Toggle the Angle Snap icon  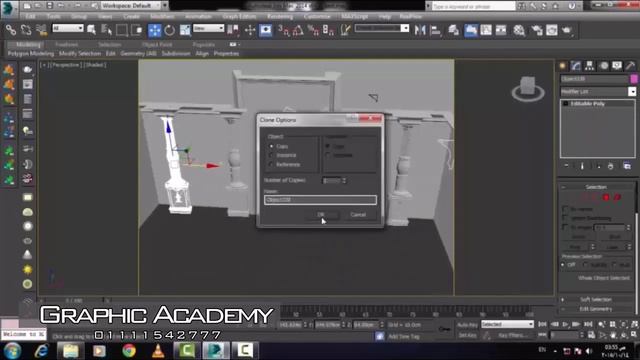coord(298,30)
